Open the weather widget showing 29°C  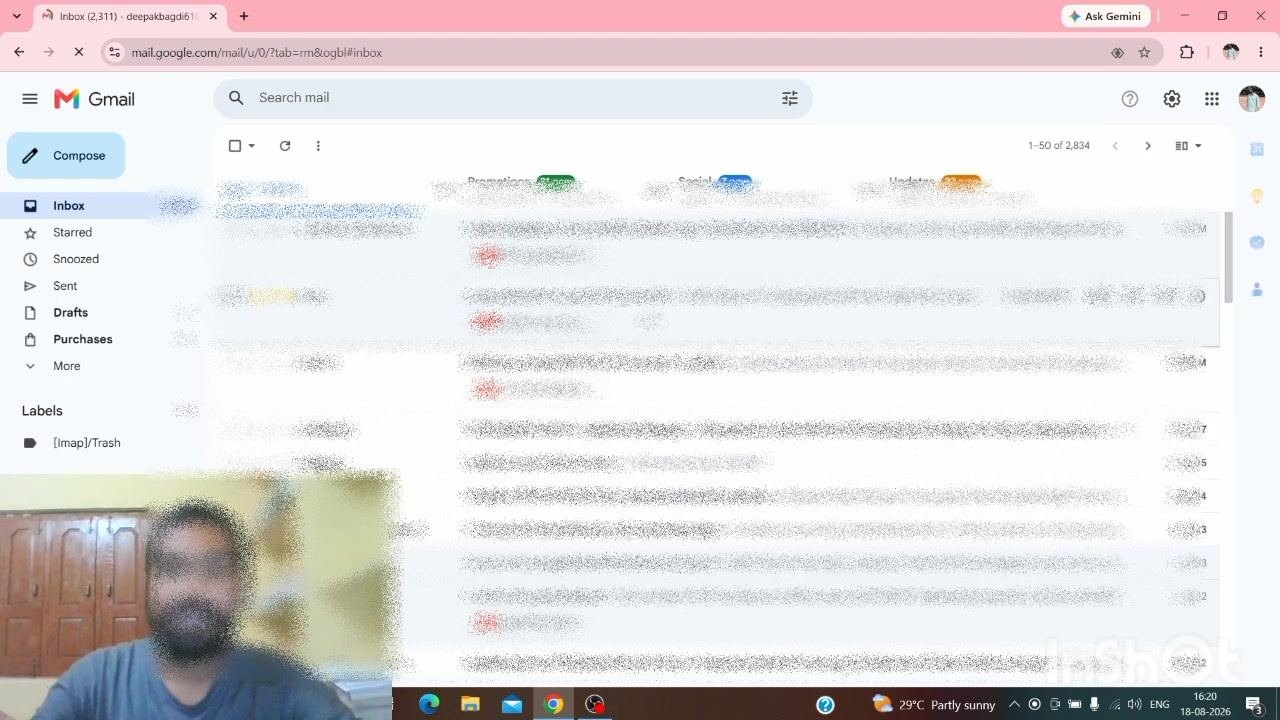pos(934,704)
